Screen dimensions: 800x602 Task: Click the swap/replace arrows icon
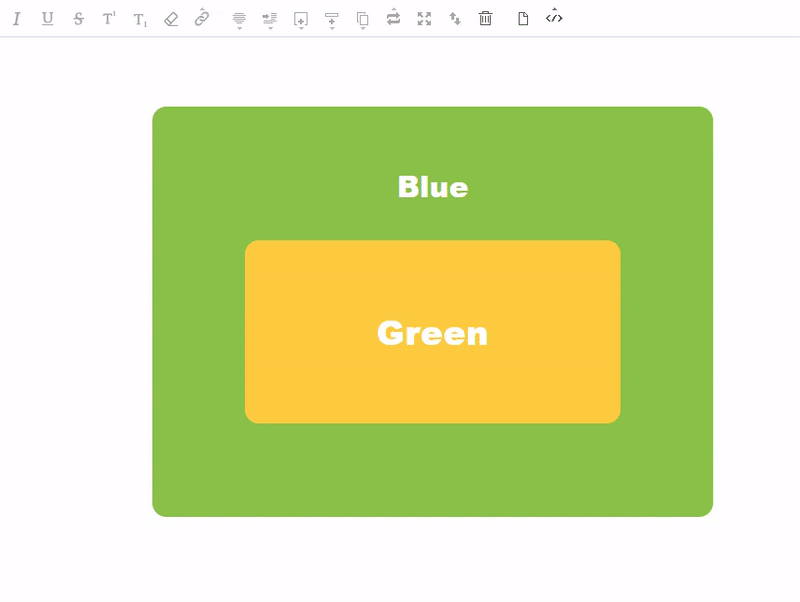point(393,17)
